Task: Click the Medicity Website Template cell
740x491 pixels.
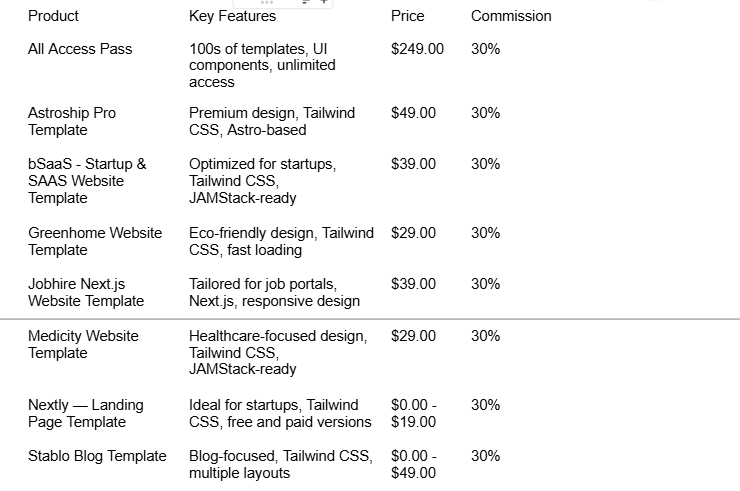Action: [83, 344]
